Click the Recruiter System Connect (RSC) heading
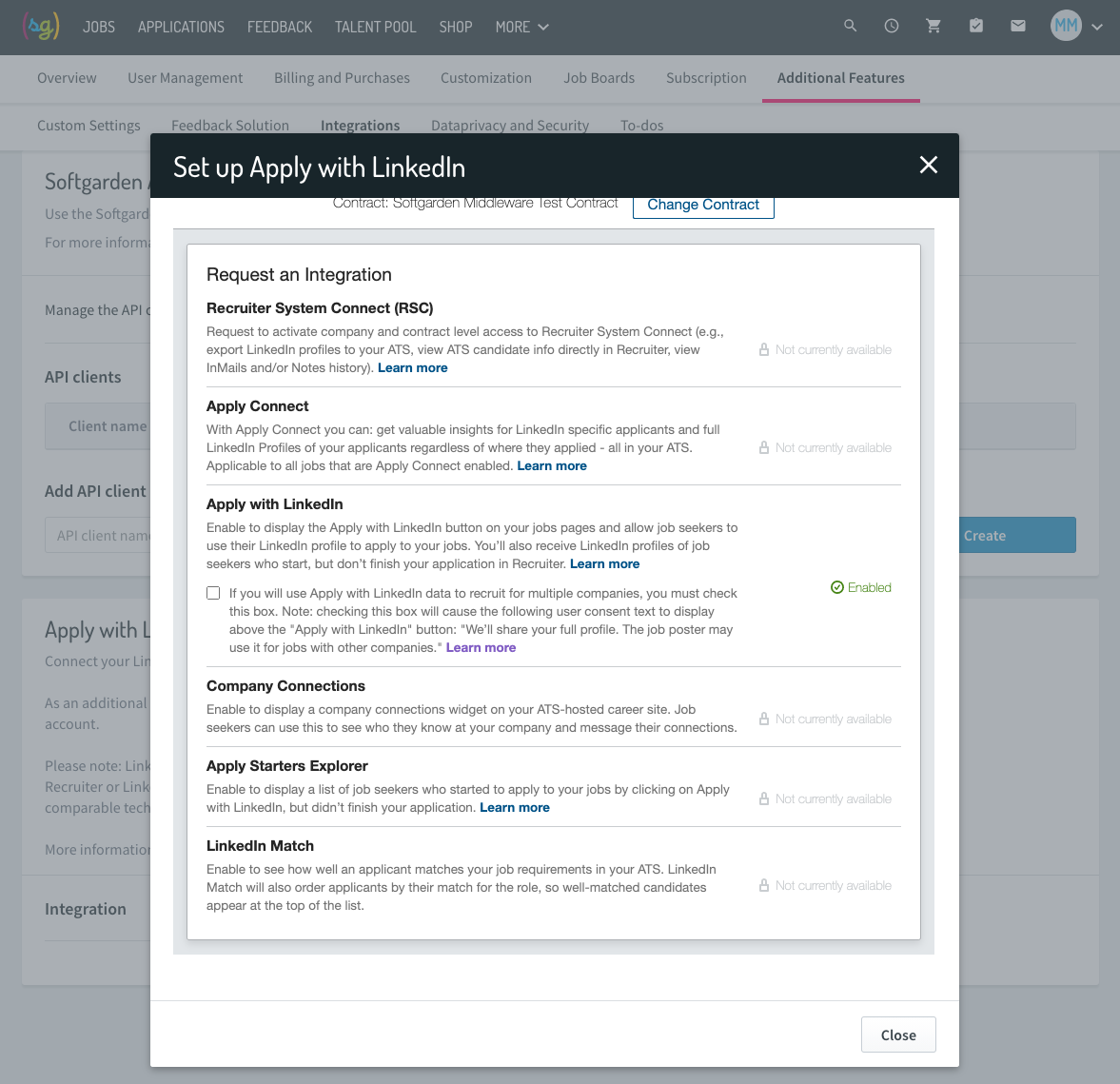Image resolution: width=1120 pixels, height=1084 pixels. 320,308
